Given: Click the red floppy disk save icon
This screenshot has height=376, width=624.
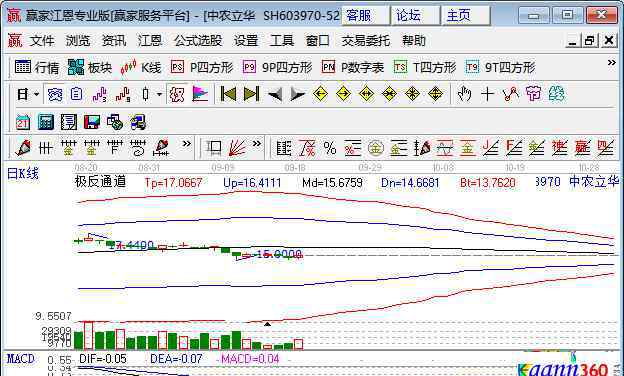Looking at the screenshot, I should (x=92, y=122).
